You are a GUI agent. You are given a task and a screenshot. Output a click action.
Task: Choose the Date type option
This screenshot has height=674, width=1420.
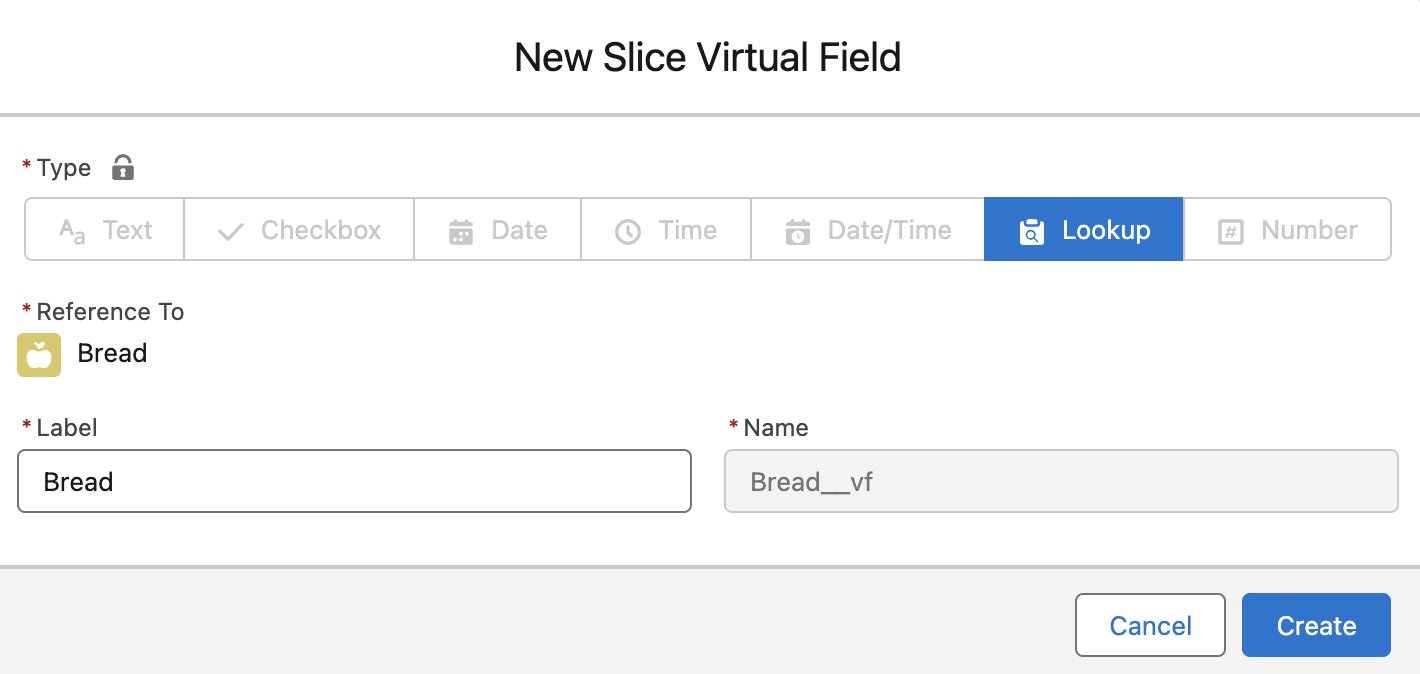coord(497,229)
